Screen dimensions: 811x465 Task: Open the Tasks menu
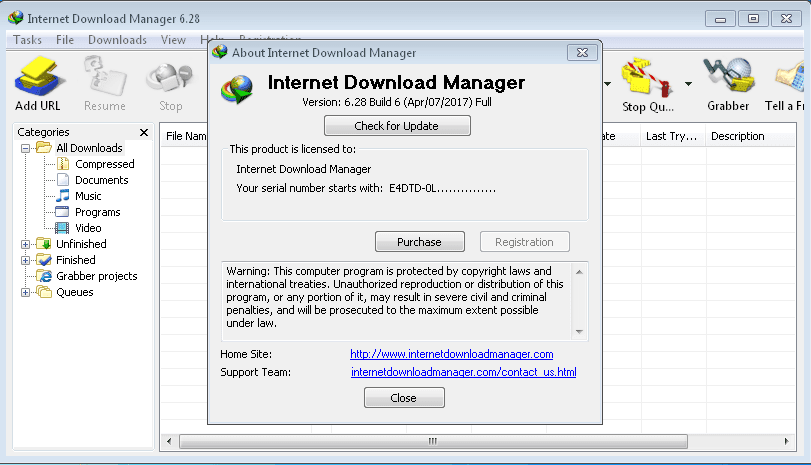[27, 40]
